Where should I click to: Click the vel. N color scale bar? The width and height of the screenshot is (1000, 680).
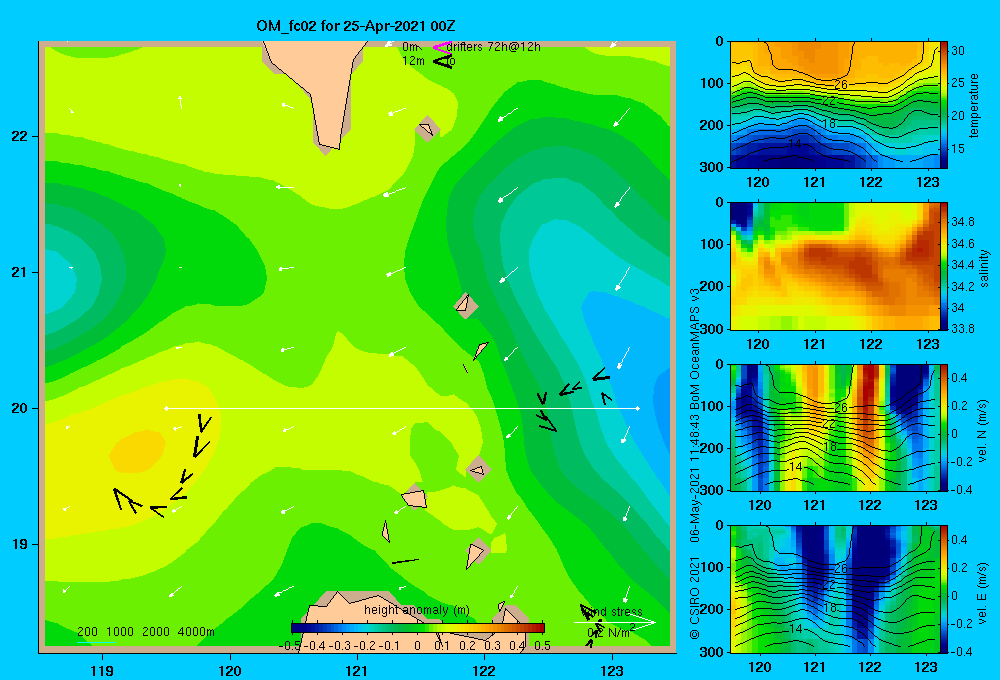(944, 427)
